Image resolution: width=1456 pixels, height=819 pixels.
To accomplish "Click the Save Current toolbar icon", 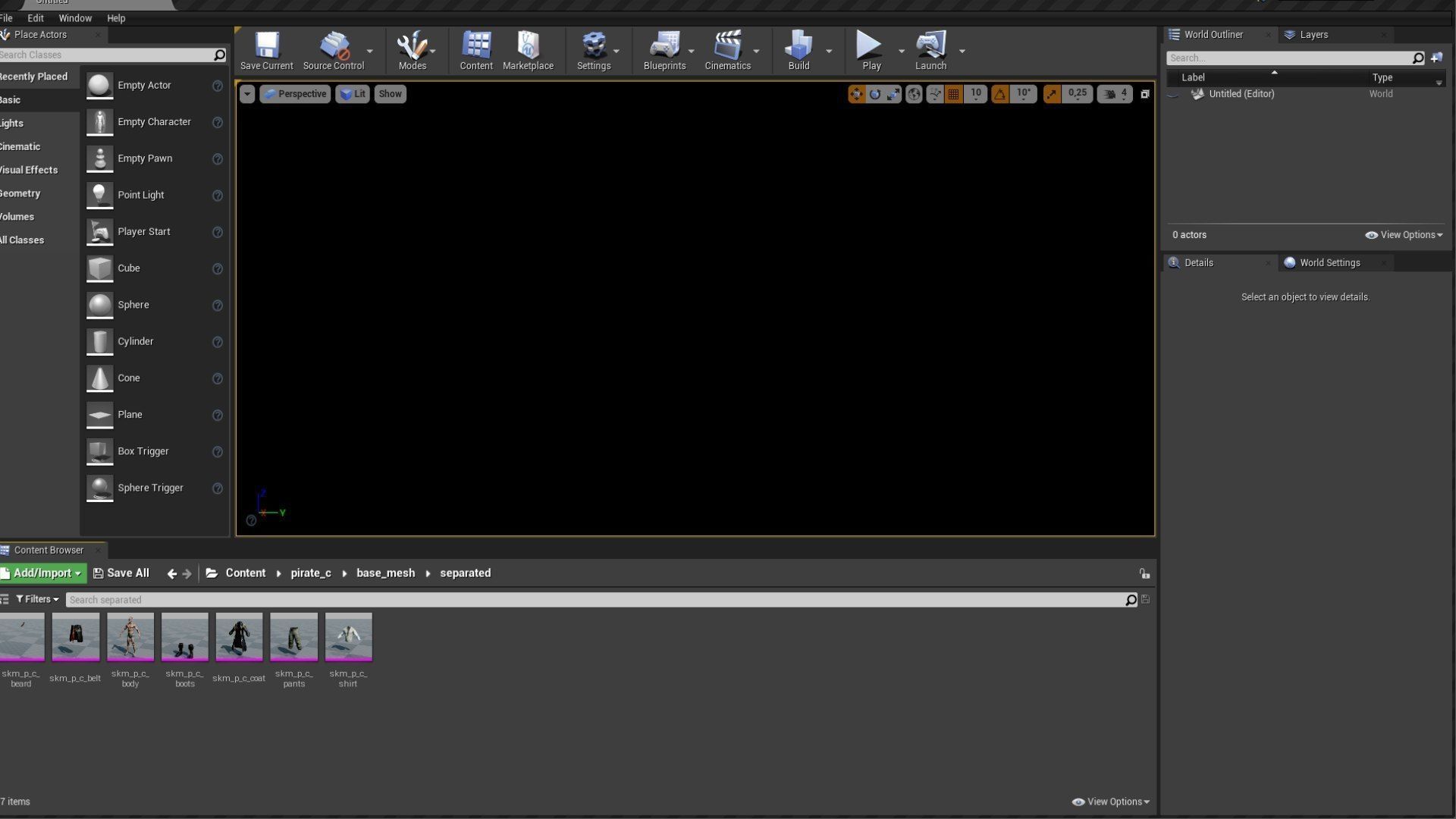I will pyautogui.click(x=266, y=51).
